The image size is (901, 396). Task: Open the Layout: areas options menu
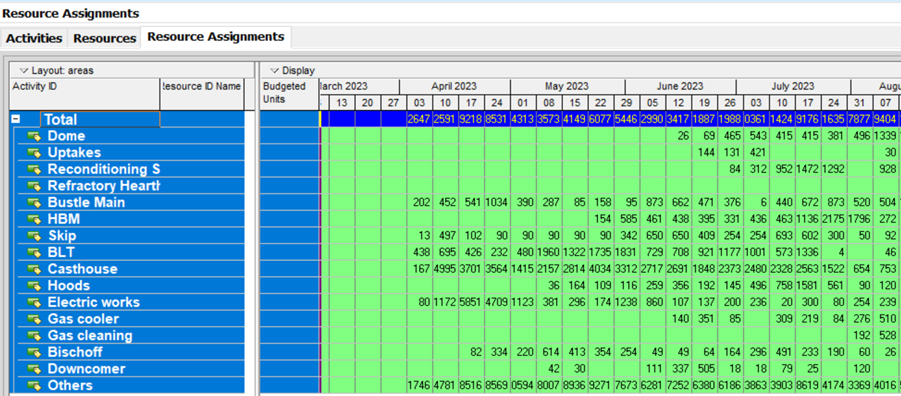(24, 71)
